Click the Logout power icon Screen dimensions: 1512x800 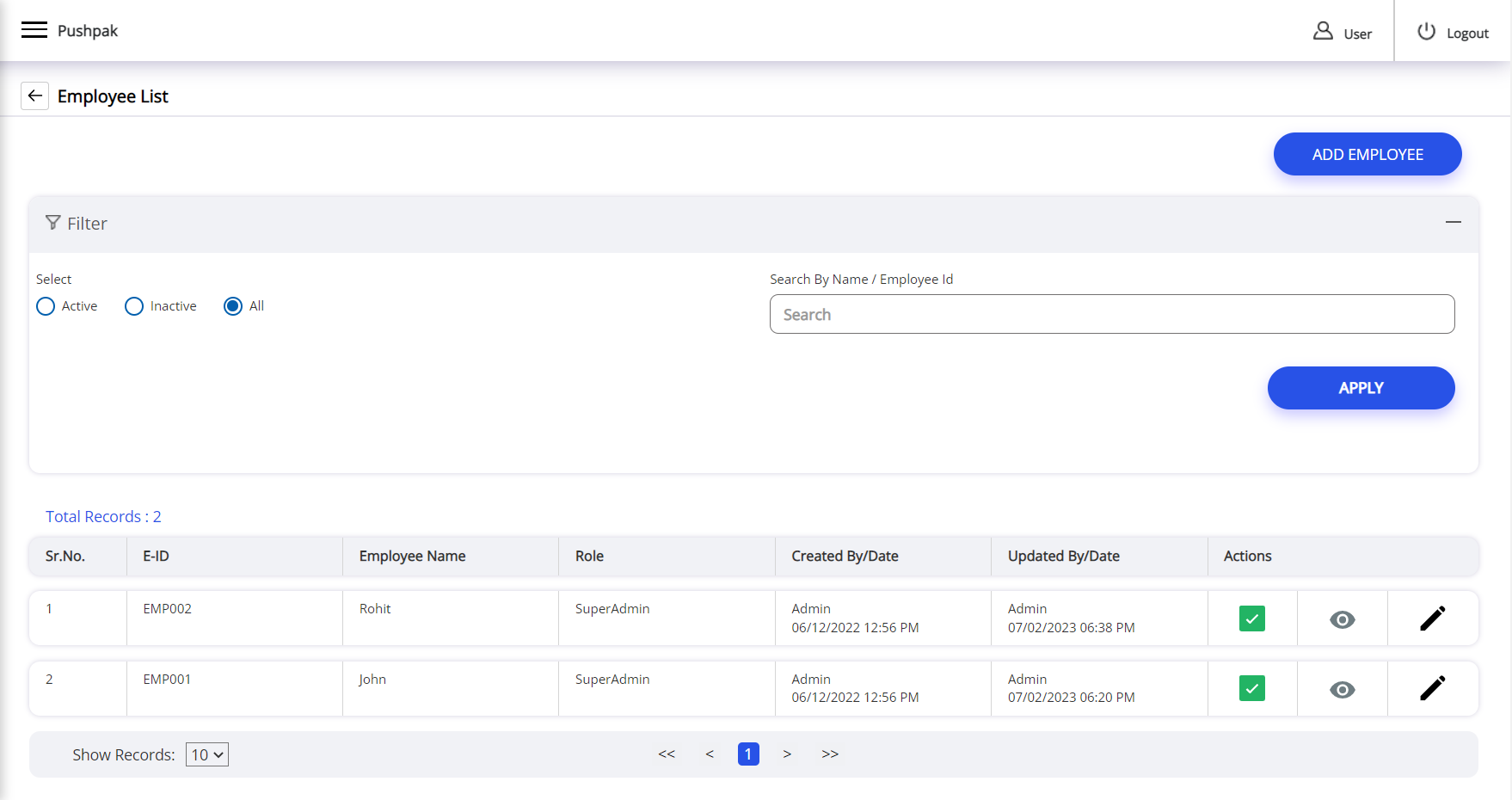tap(1426, 31)
